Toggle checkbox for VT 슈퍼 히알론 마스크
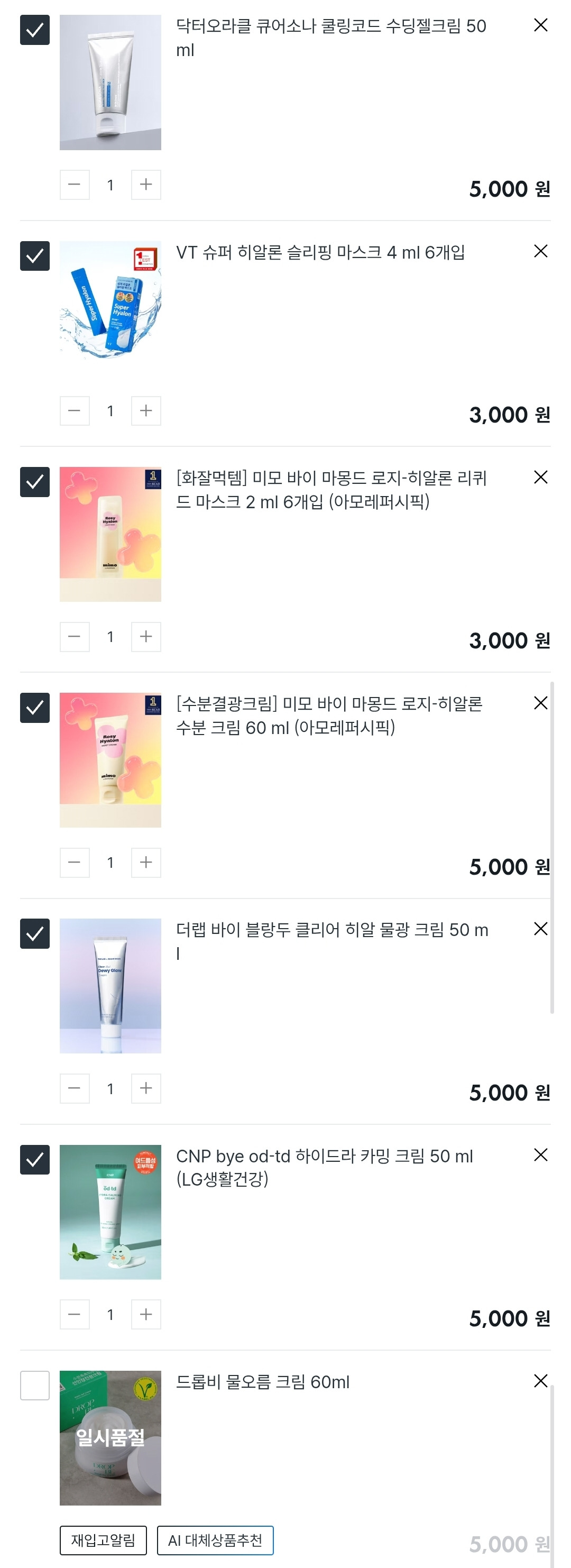This screenshot has width=571, height=1568. click(35, 256)
